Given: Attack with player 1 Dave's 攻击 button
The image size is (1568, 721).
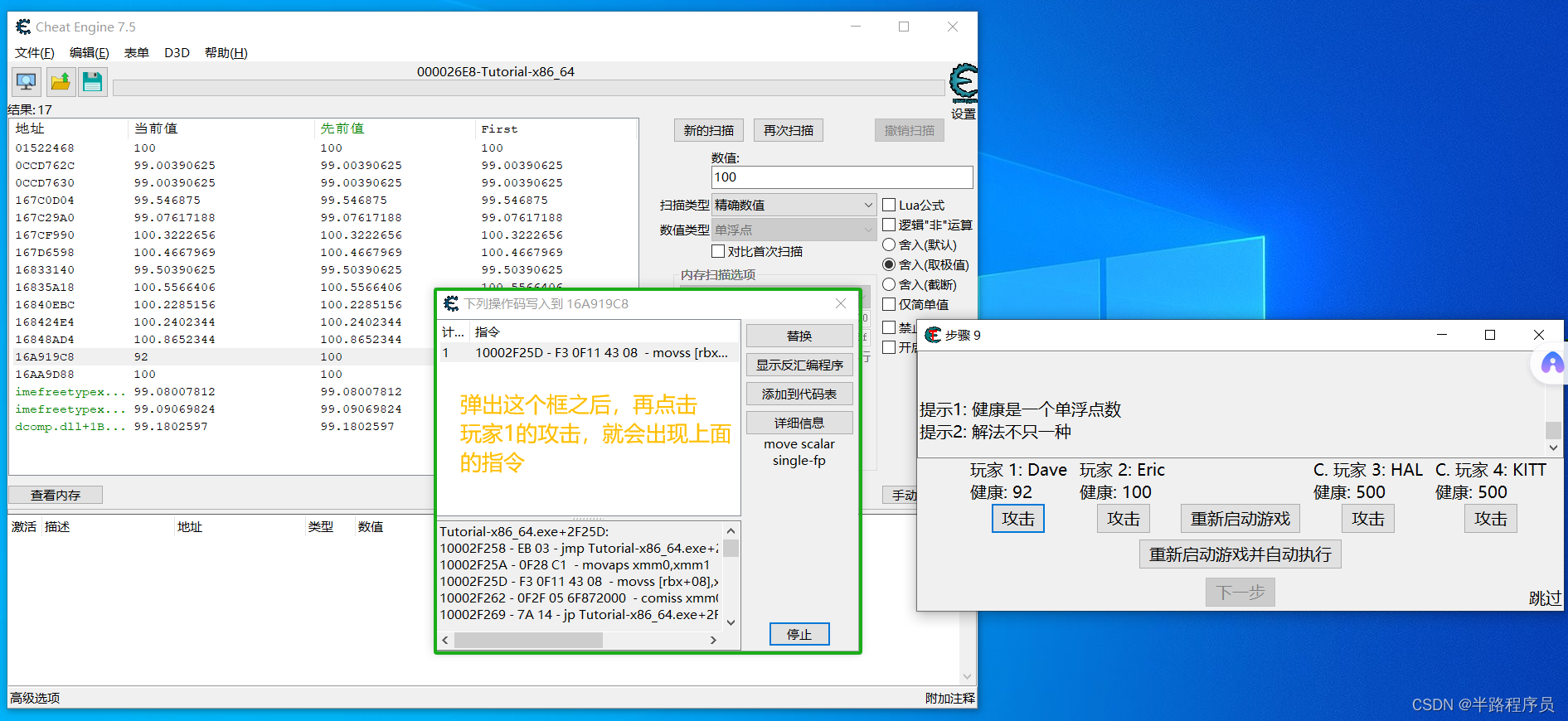Looking at the screenshot, I should [1018, 519].
